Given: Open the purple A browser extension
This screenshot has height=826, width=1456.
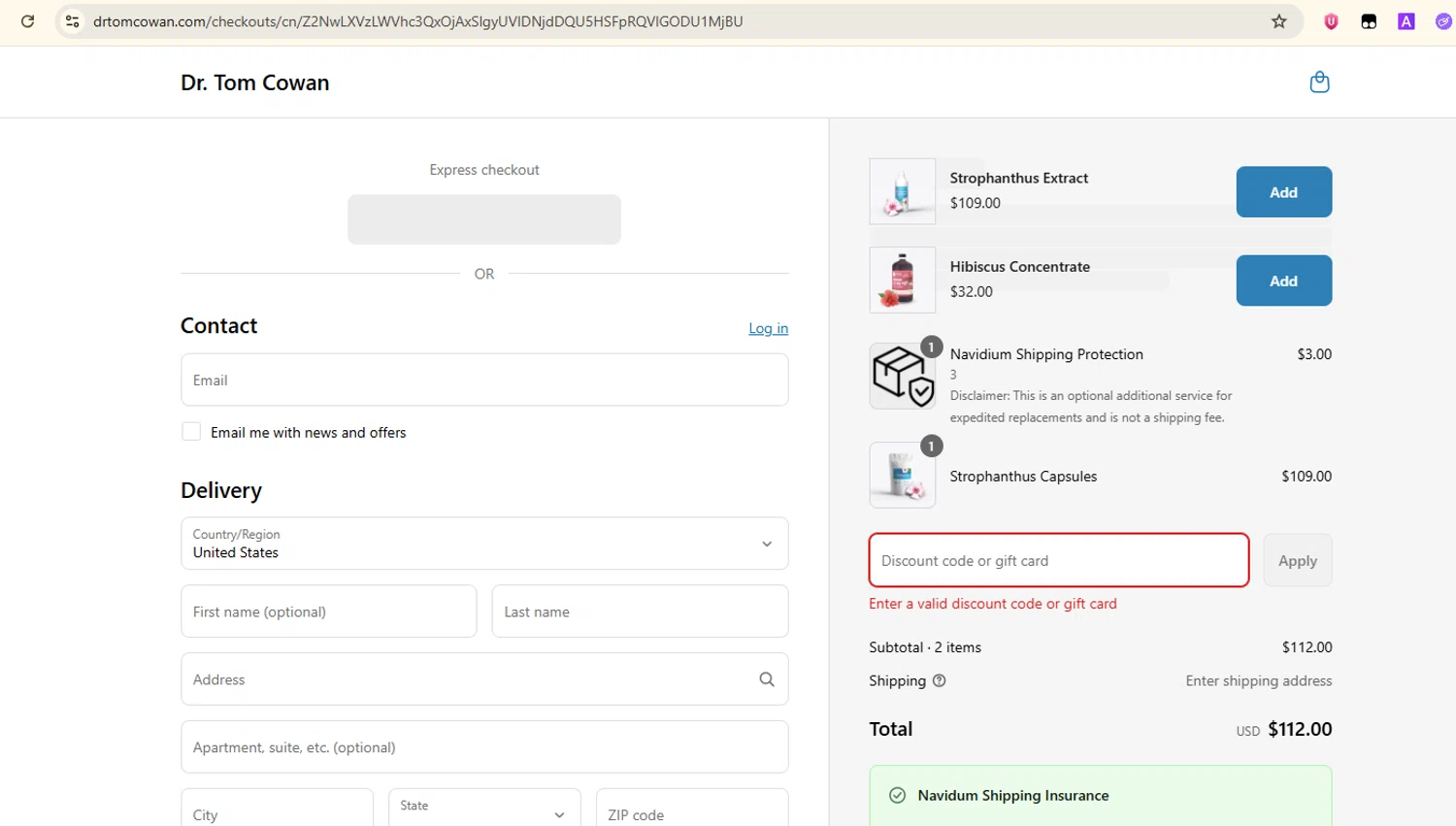Looking at the screenshot, I should 1406,21.
